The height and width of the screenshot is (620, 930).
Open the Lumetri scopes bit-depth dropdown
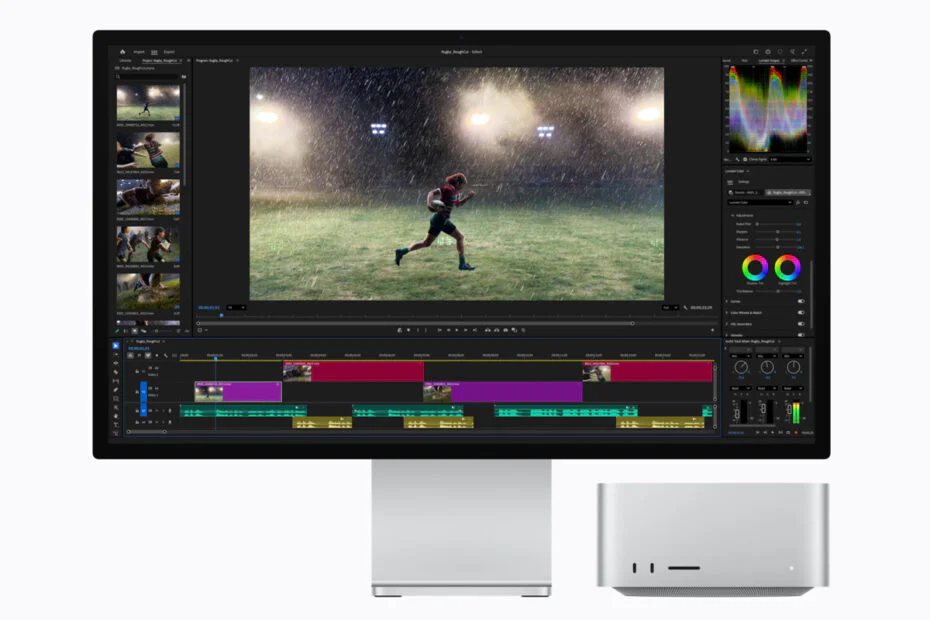(789, 159)
